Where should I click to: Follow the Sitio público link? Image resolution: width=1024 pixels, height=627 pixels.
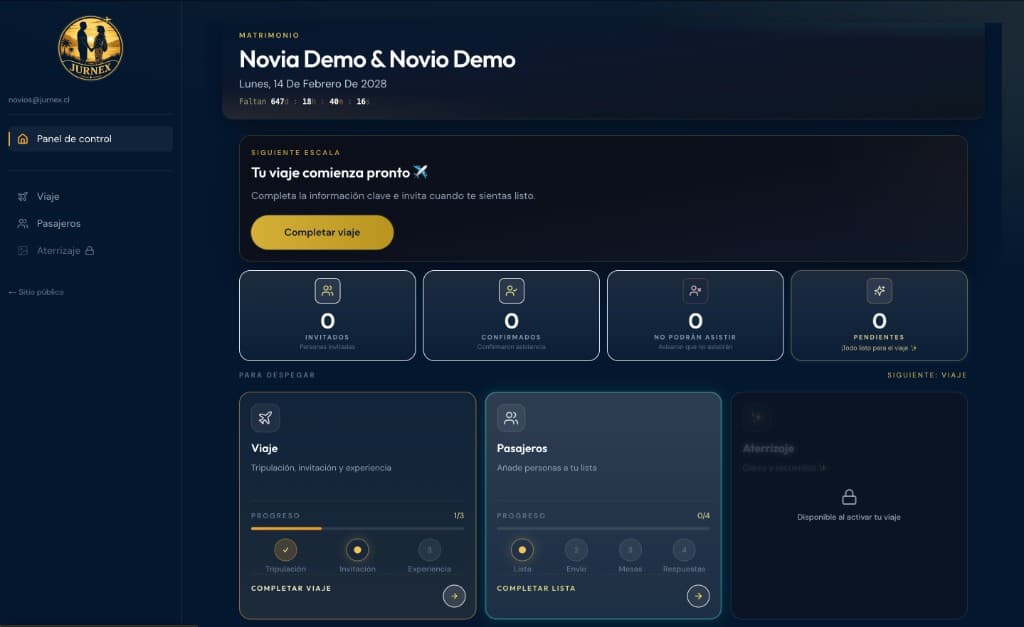pos(36,292)
